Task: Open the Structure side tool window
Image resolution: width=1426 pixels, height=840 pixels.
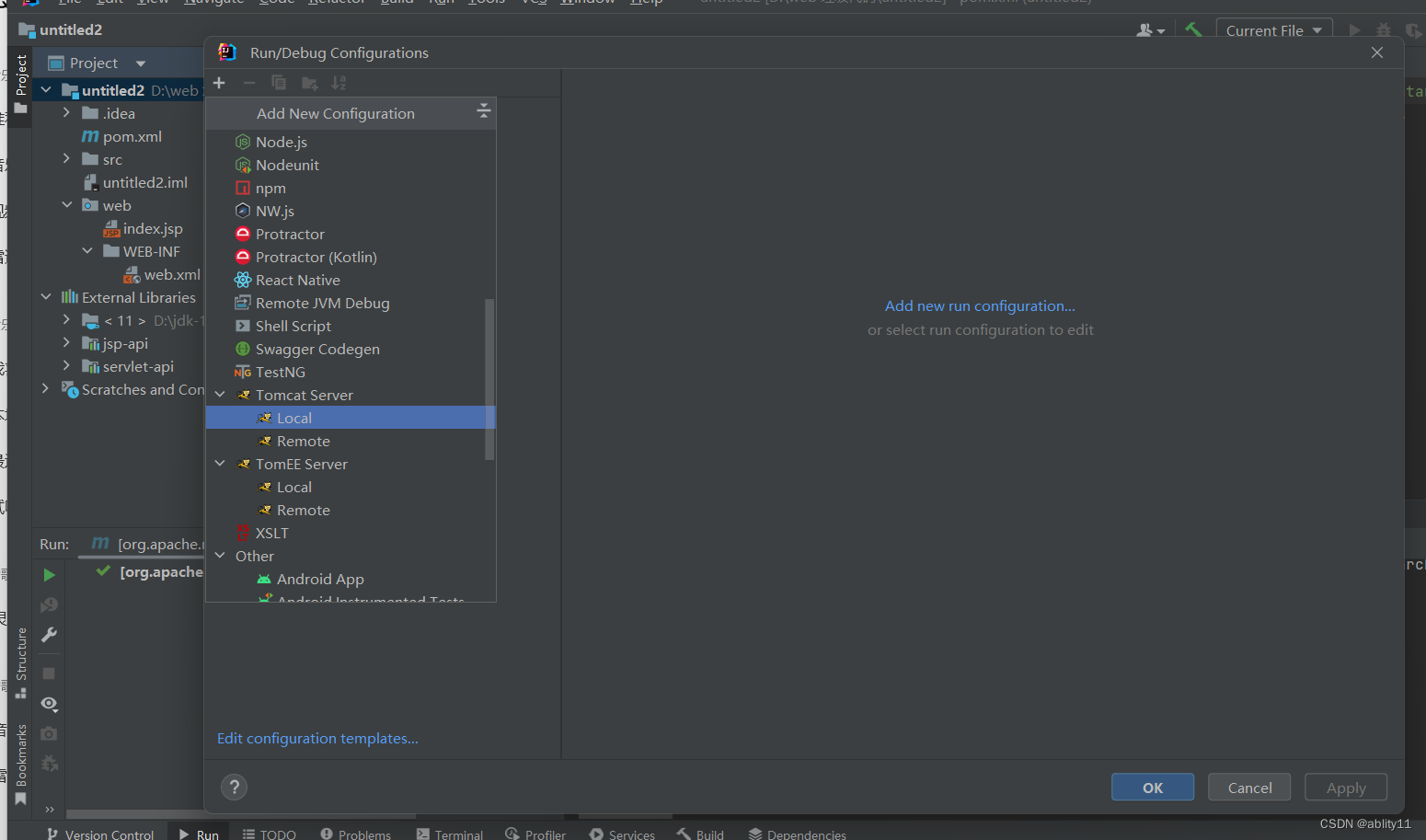Action: point(20,662)
